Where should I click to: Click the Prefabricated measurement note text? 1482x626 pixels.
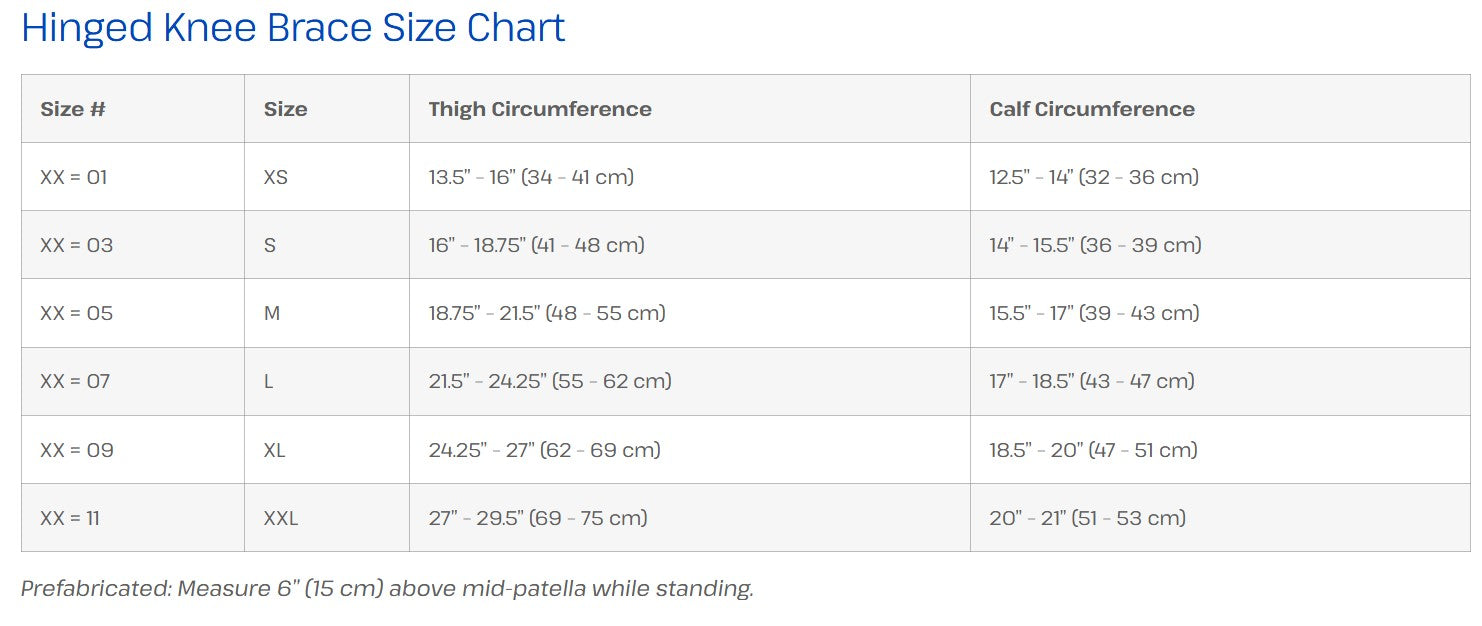pyautogui.click(x=387, y=588)
